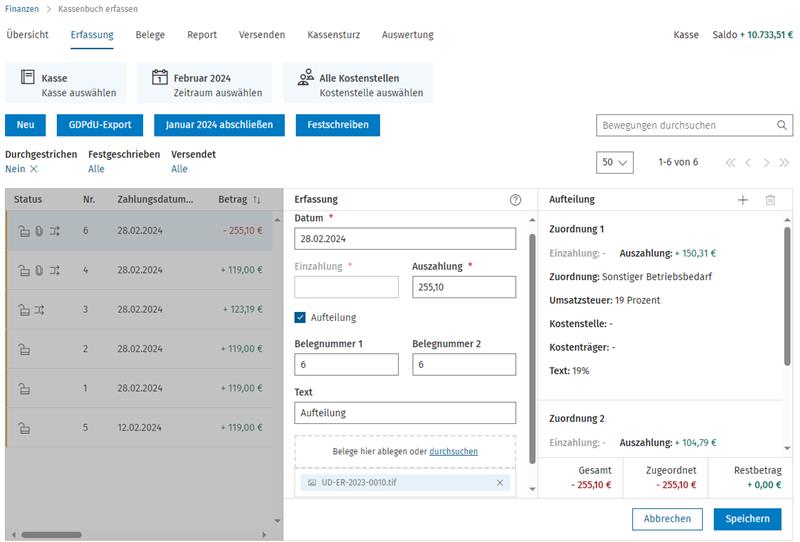This screenshot has width=800, height=542.
Task: Click split shuffle icon in row 6
Action: click(55, 231)
